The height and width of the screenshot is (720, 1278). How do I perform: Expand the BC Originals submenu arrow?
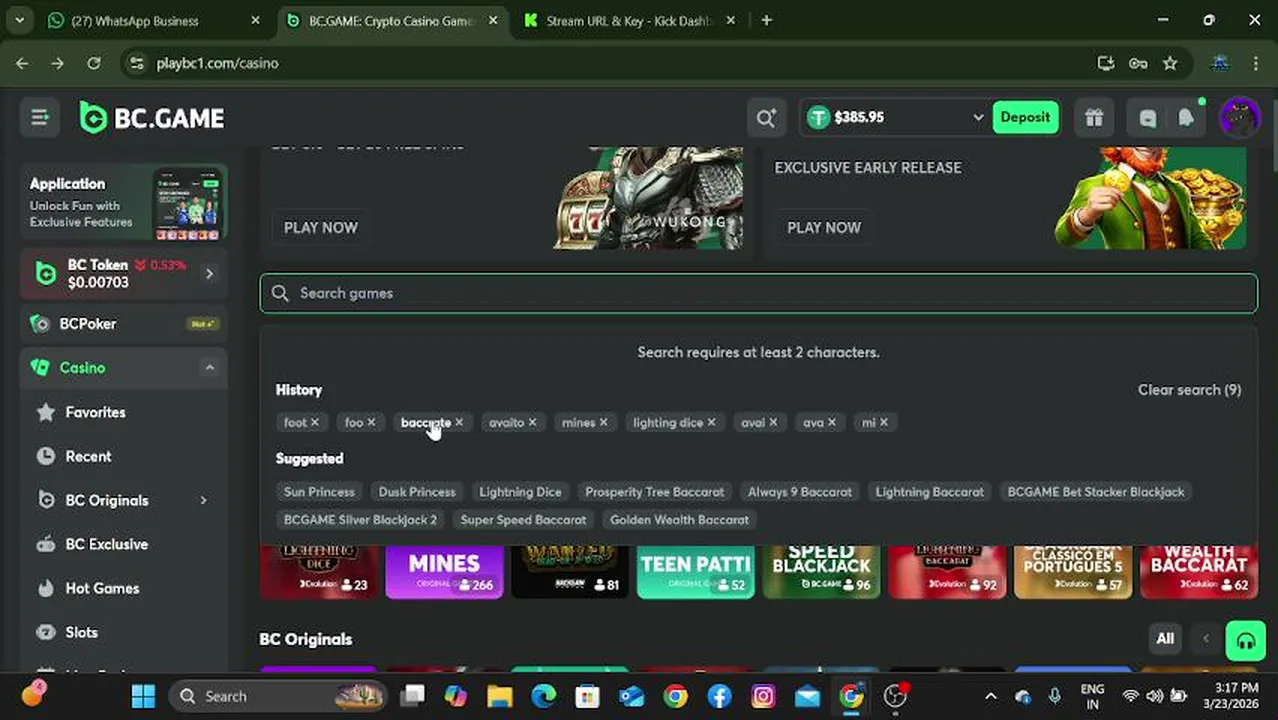[x=203, y=500]
